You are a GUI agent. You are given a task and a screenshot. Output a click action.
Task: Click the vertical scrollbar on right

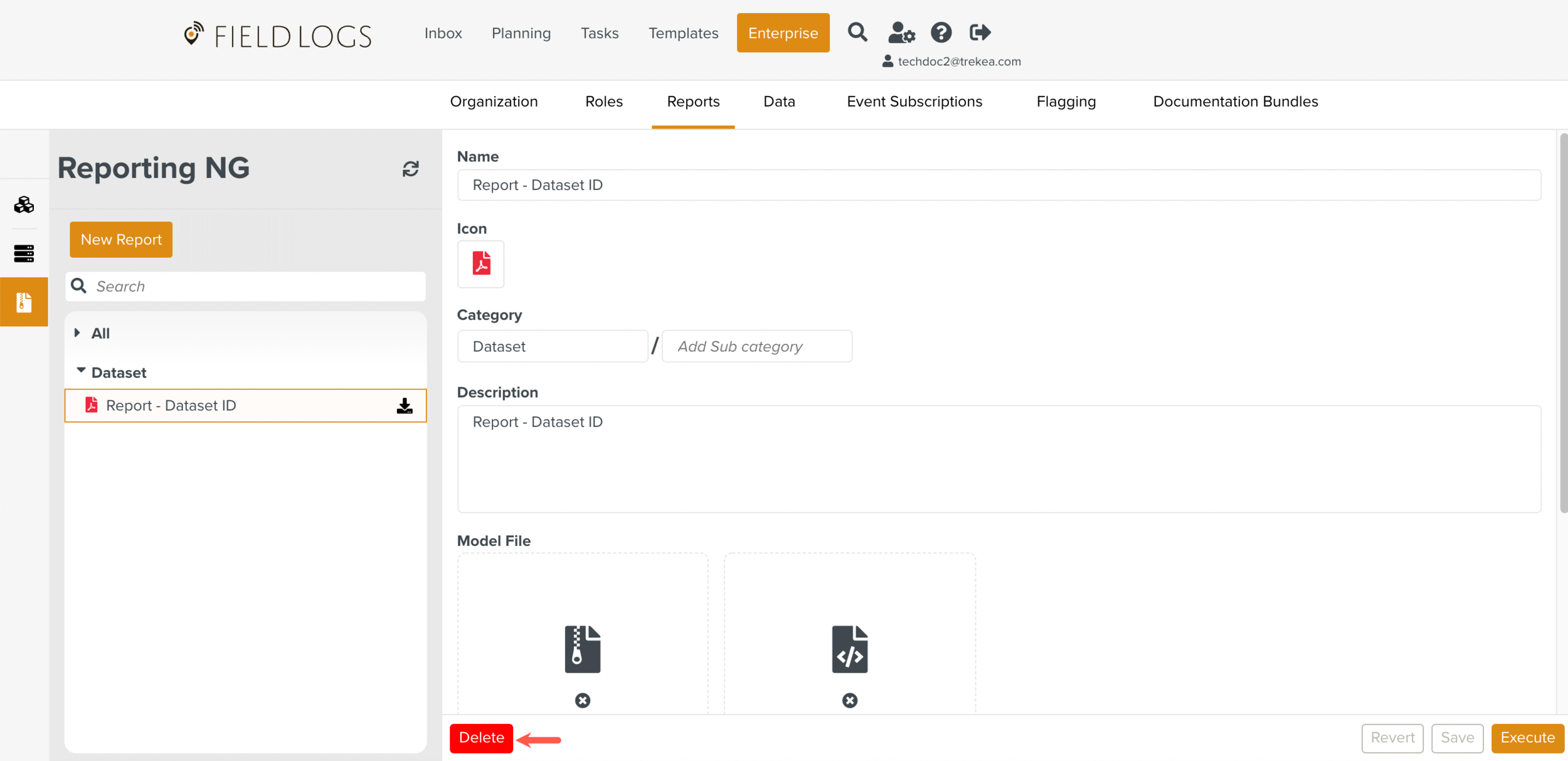click(1562, 323)
